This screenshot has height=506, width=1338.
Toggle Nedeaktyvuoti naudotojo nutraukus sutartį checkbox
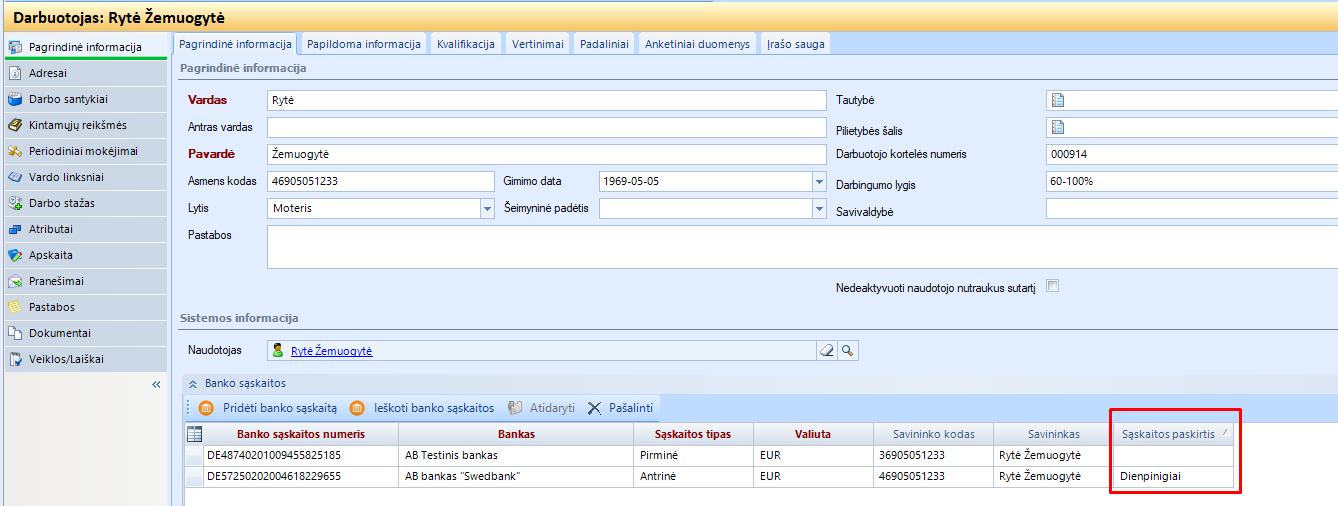click(x=1052, y=286)
